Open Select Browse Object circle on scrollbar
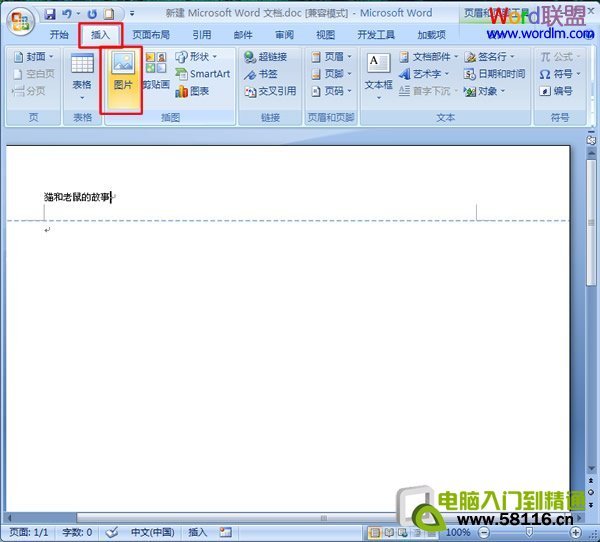 point(591,492)
